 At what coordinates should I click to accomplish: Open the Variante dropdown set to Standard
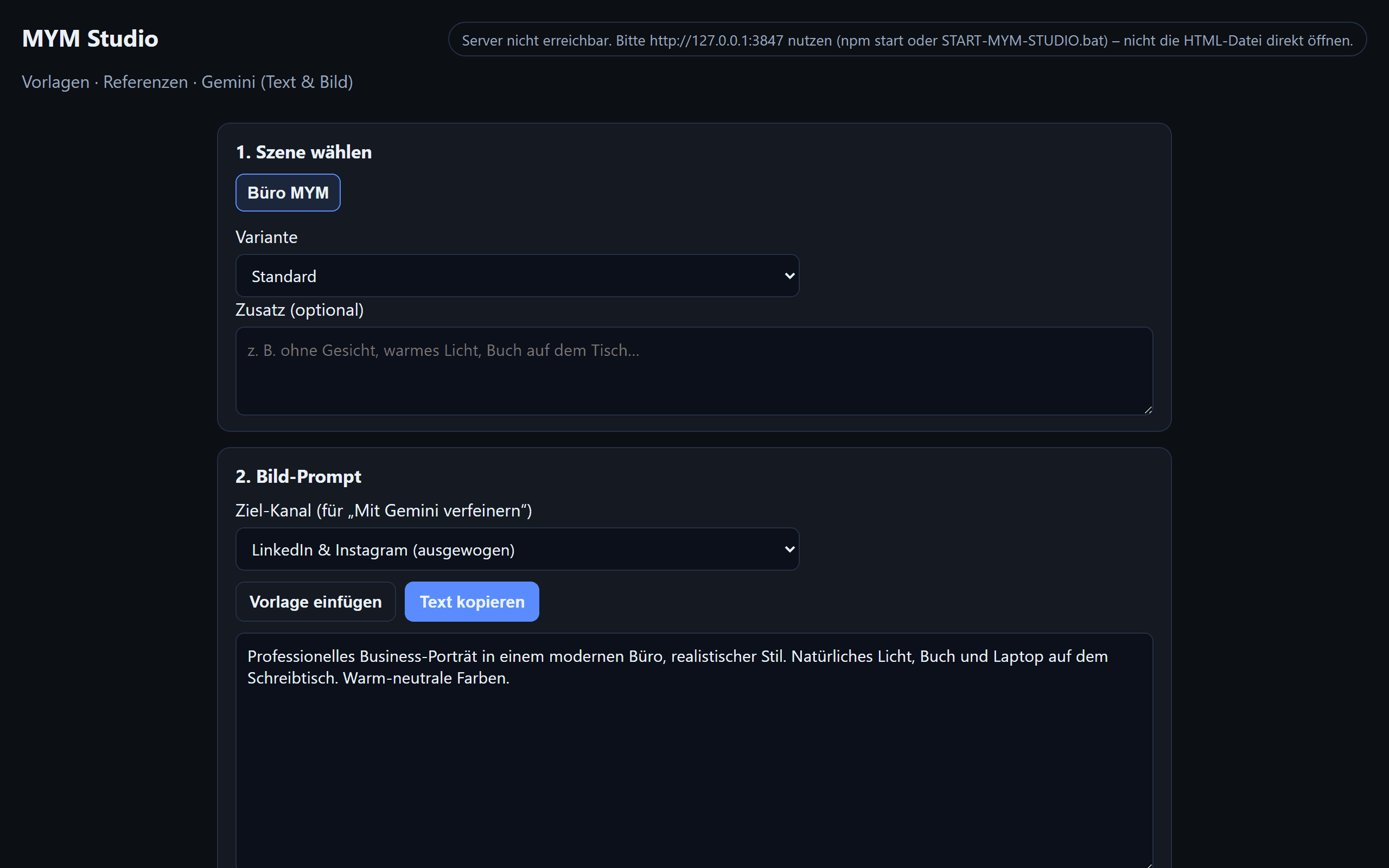coord(517,276)
